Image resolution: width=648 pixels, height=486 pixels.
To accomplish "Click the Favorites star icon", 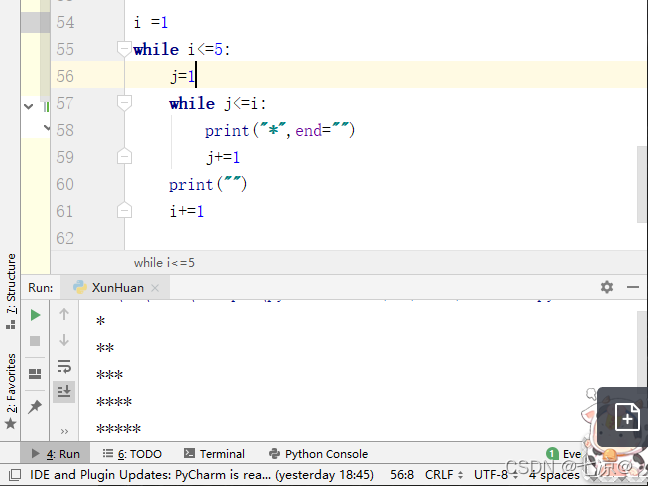I will [11, 424].
